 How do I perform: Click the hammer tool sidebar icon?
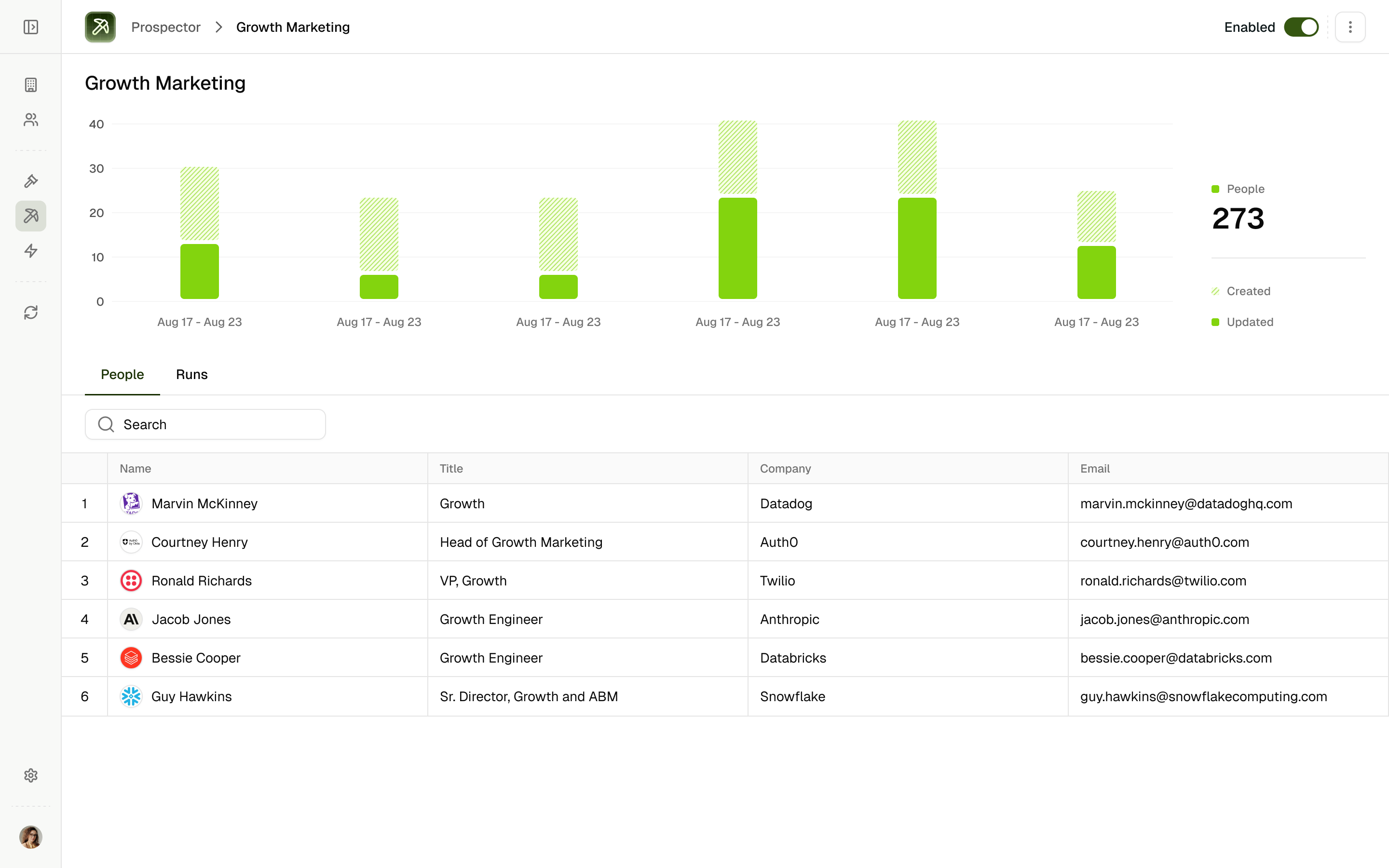[x=31, y=181]
